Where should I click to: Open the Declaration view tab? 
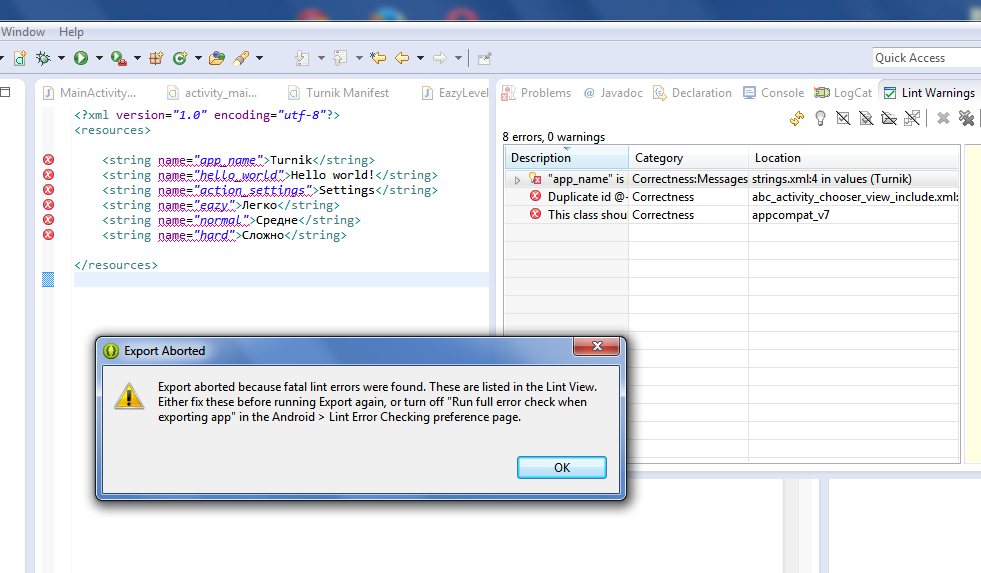[x=693, y=93]
